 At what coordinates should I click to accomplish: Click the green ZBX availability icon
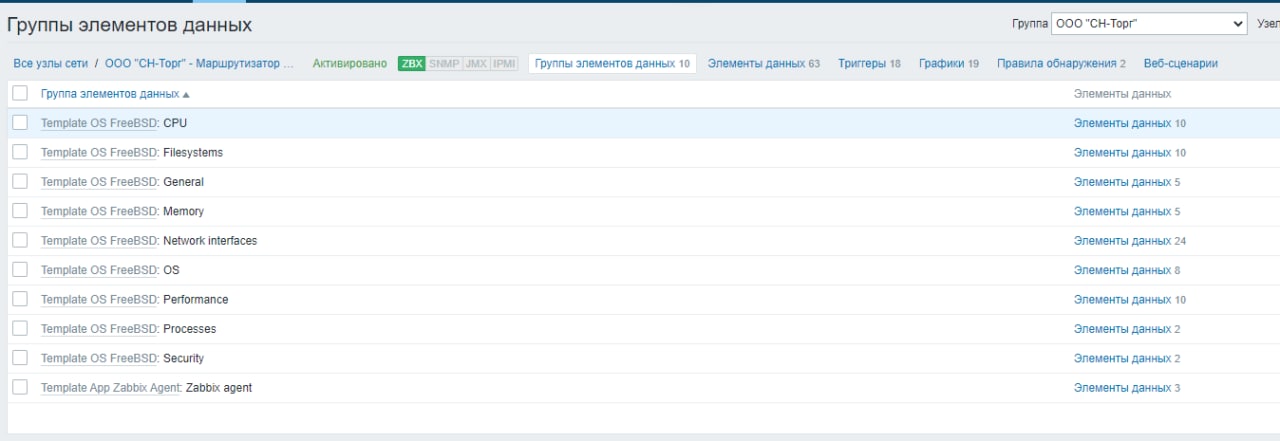[412, 63]
